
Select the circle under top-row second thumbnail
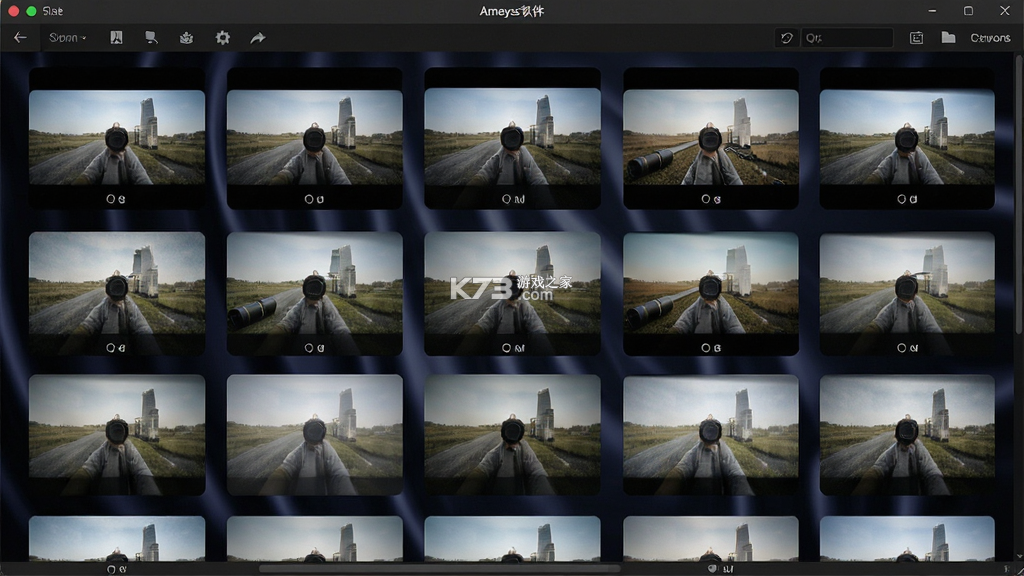[x=309, y=199]
